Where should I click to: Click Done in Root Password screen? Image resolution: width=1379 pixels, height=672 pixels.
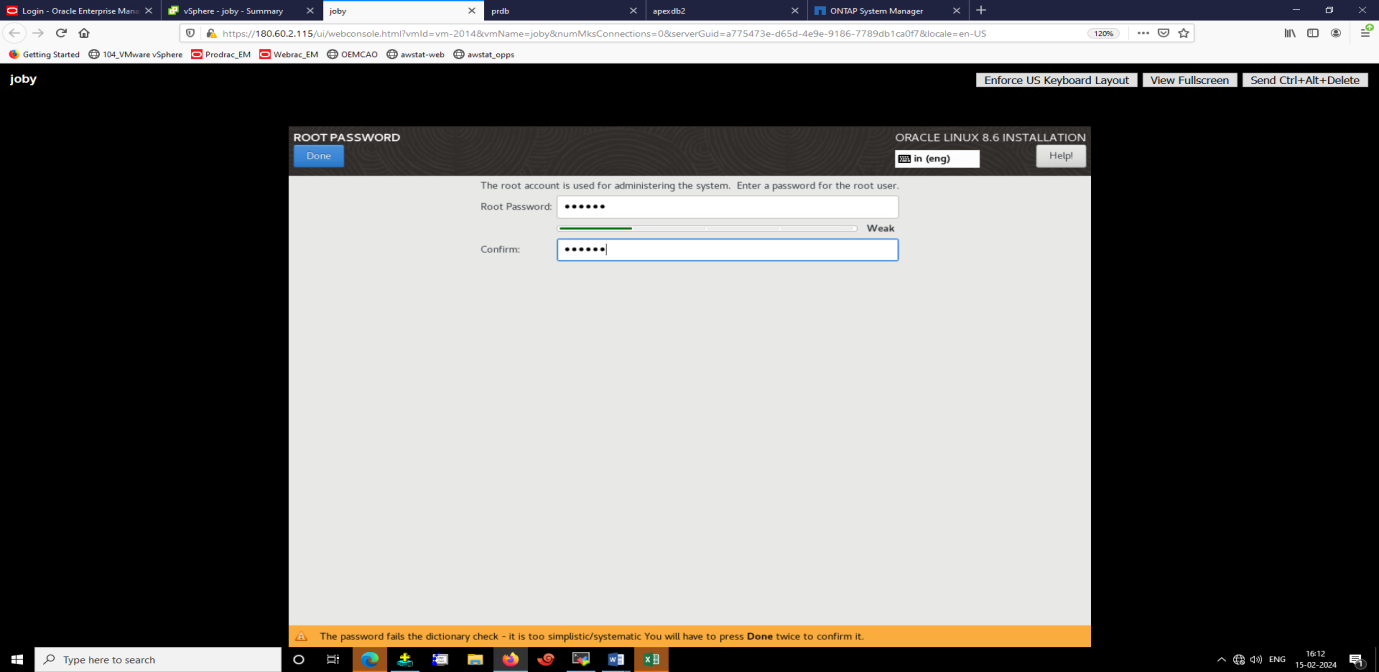point(319,156)
